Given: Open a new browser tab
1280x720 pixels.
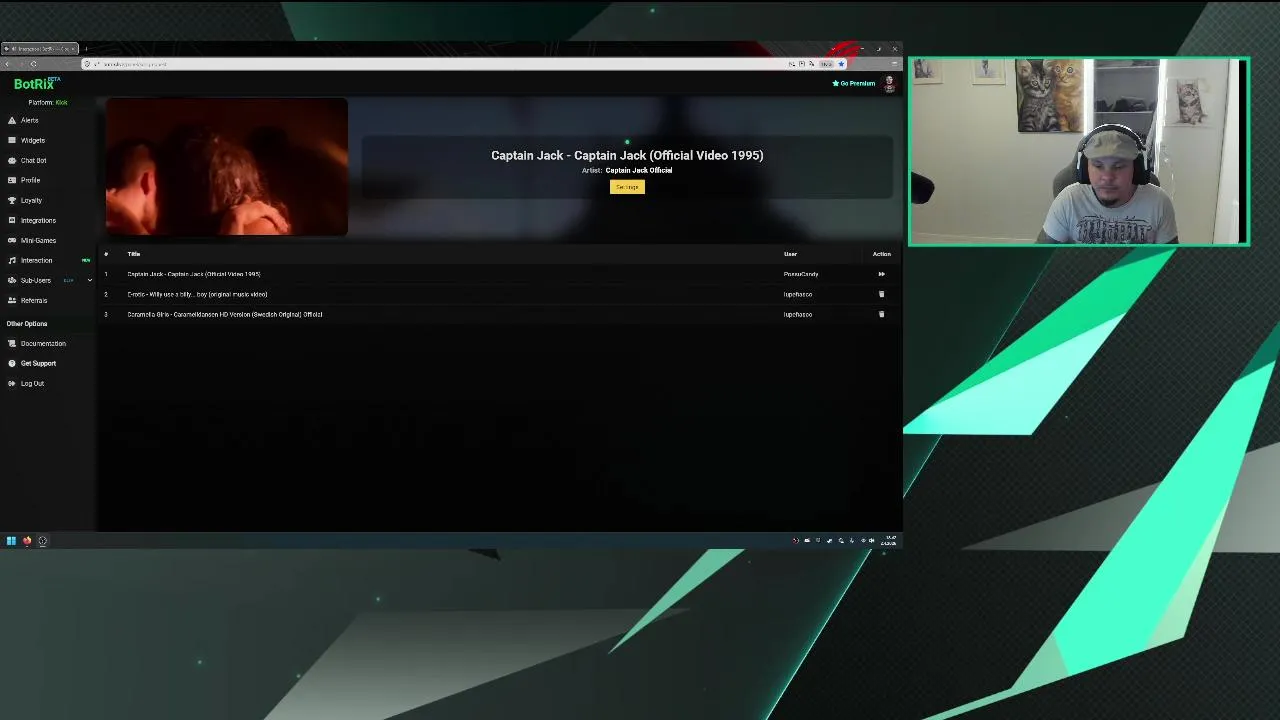Looking at the screenshot, I should [86, 48].
